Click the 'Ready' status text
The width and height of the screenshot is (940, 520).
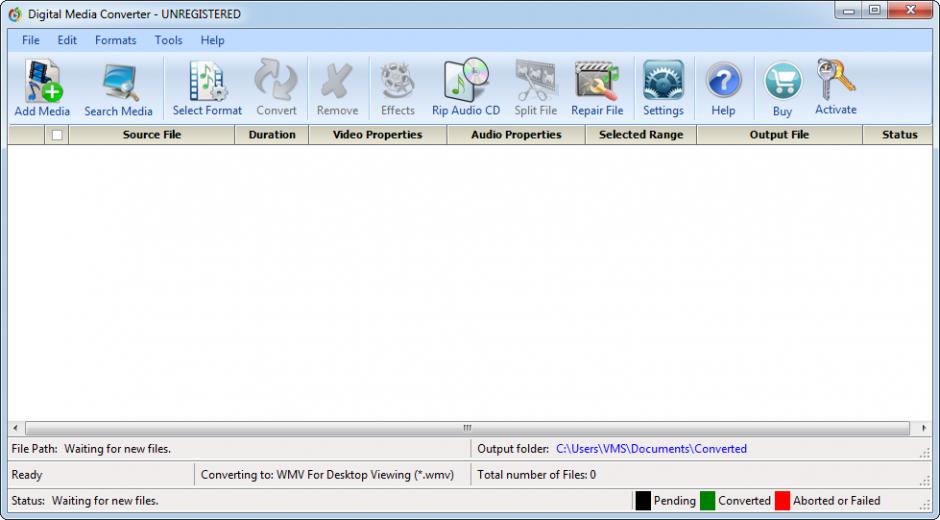(x=27, y=475)
